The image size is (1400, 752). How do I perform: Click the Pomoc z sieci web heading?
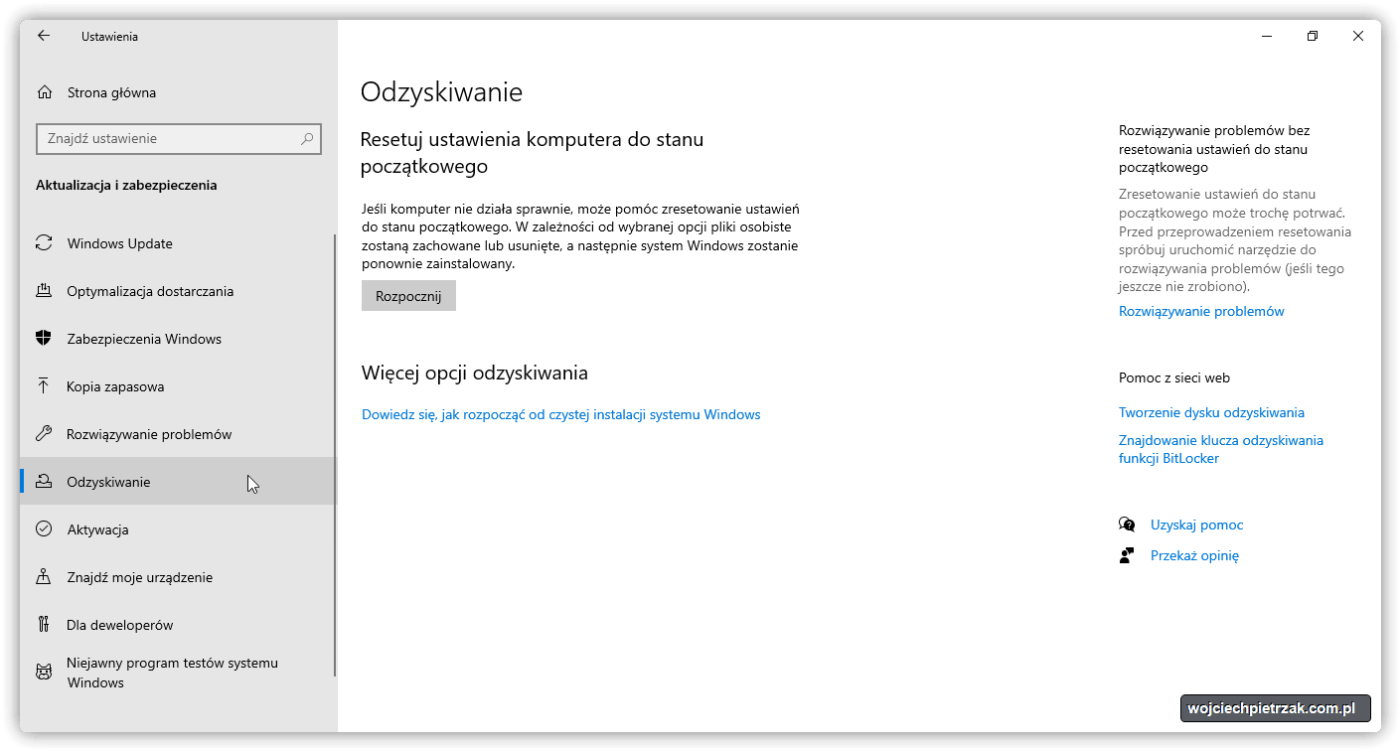[1174, 378]
